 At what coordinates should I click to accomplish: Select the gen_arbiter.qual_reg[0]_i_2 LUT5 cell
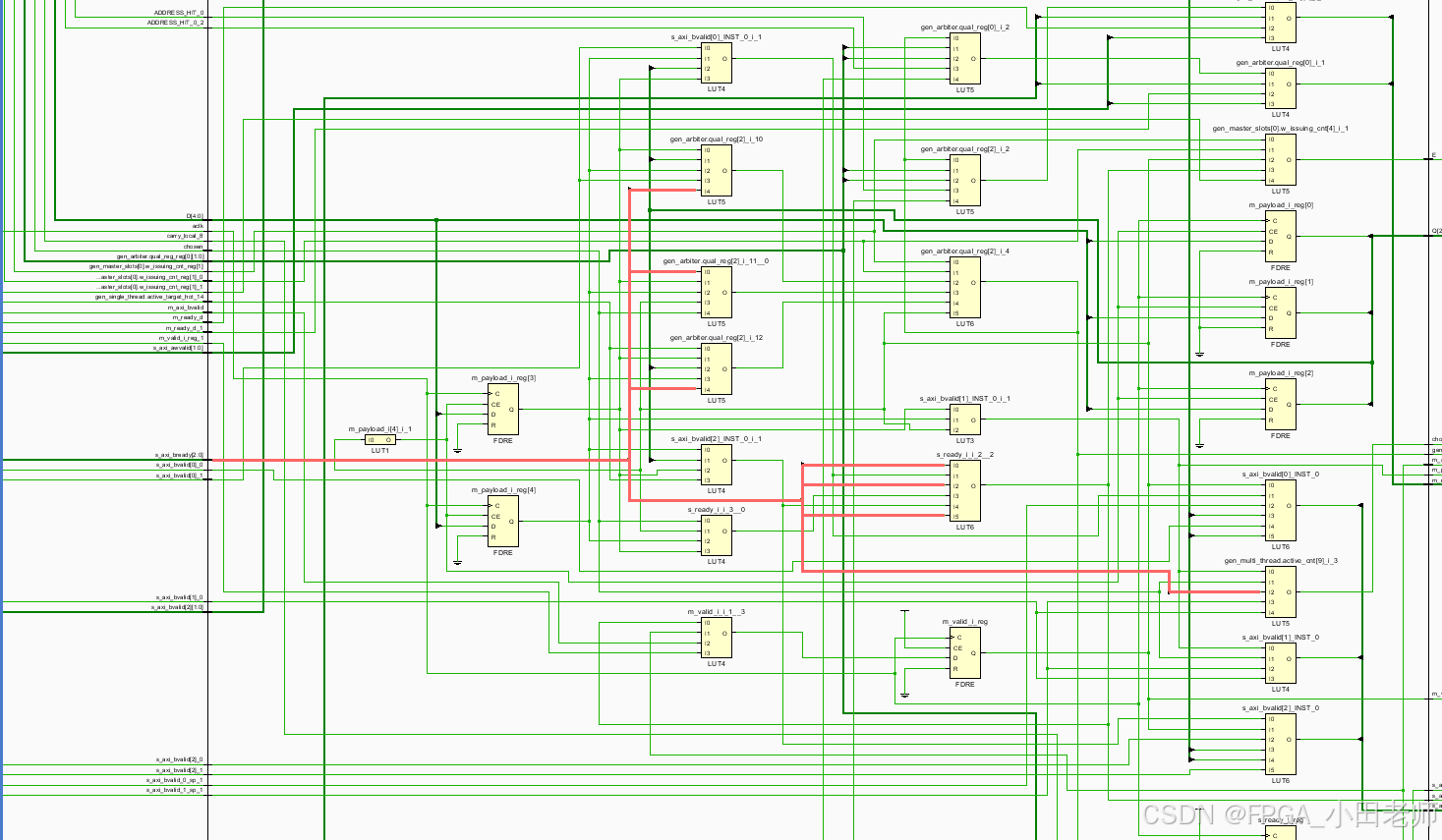(x=965, y=58)
